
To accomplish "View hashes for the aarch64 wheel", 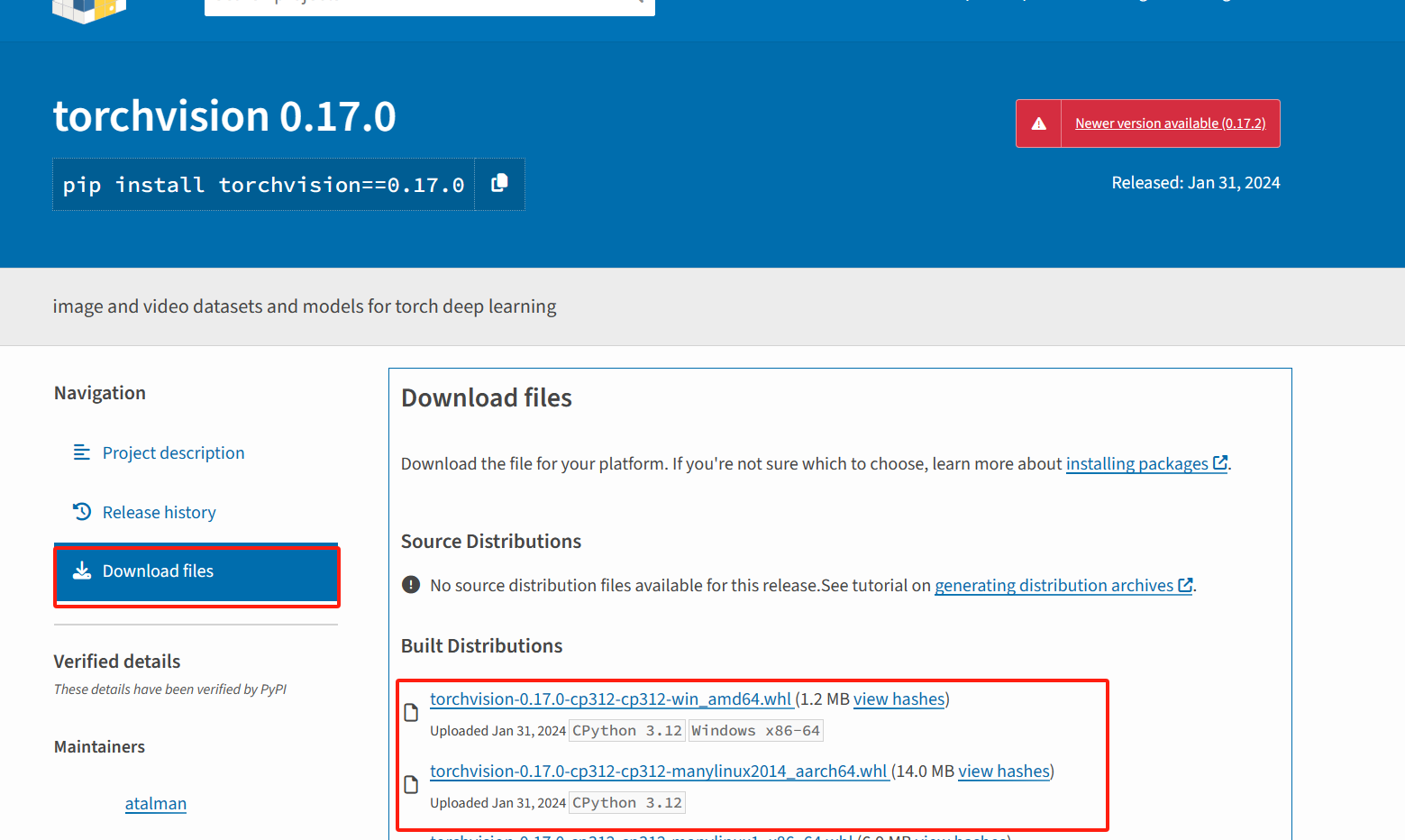I will (x=1003, y=772).
